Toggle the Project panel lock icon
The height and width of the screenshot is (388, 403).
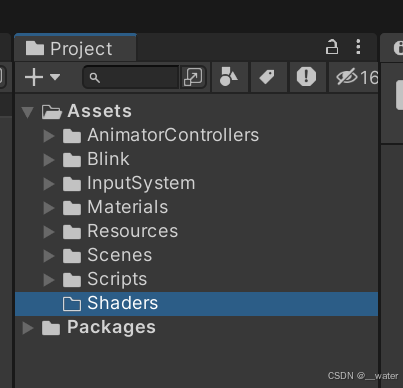click(x=332, y=47)
